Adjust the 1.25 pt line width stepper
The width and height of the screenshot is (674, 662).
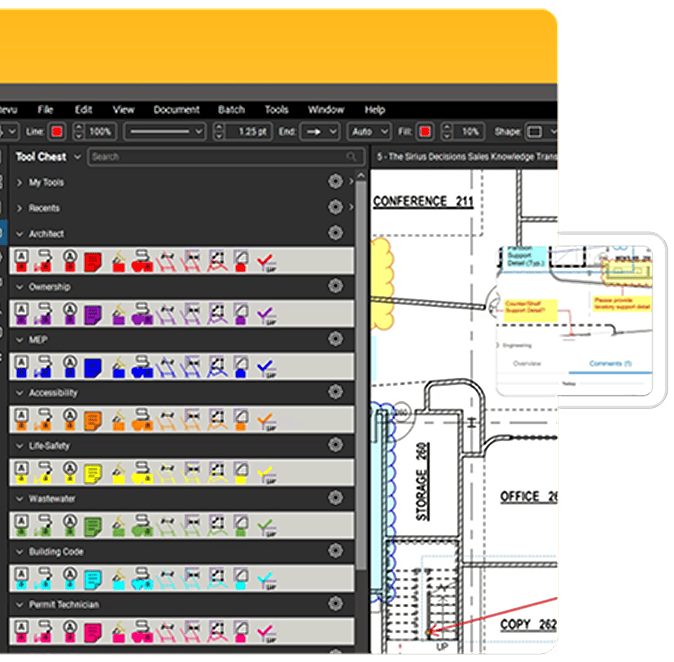[x=219, y=132]
